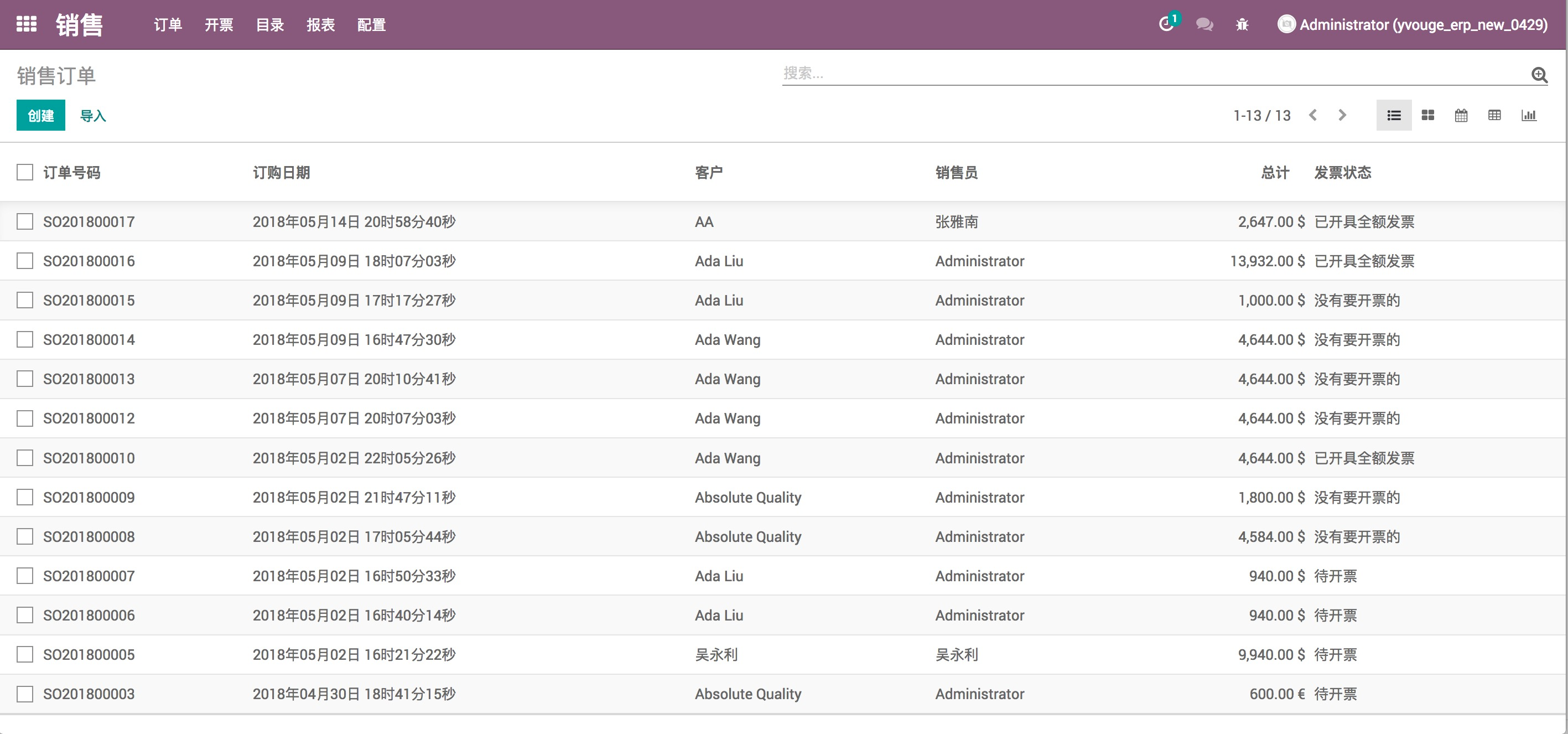Tick checkbox for order SO201800003
The image size is (1568, 734).
pyautogui.click(x=25, y=694)
